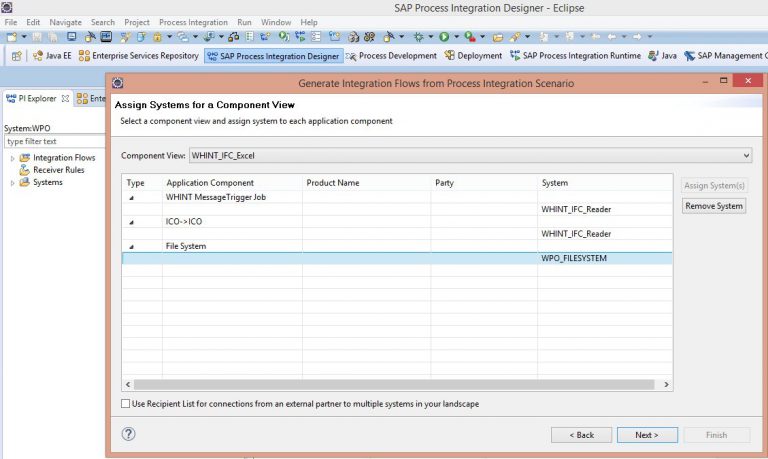Click the Next > button
Screen dimensions: 768x459
coord(647,435)
